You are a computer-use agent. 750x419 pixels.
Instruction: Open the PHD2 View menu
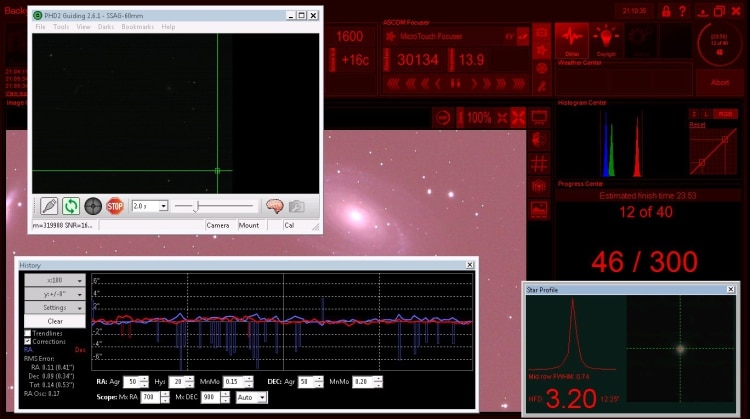(83, 27)
